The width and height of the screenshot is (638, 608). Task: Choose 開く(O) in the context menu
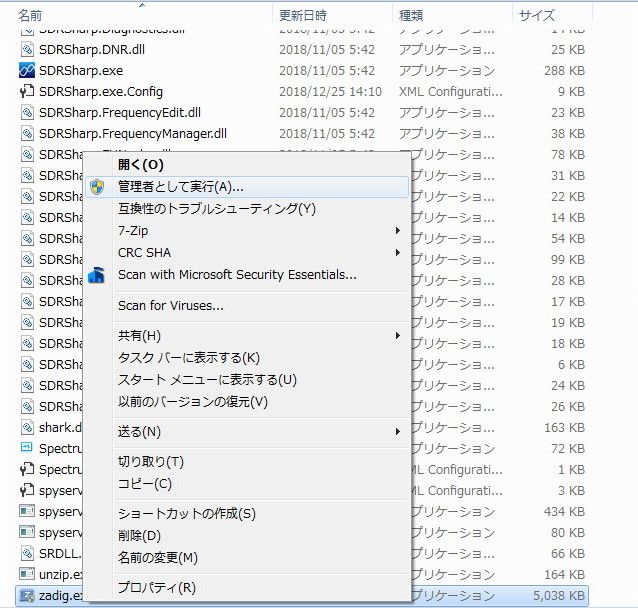click(x=247, y=165)
